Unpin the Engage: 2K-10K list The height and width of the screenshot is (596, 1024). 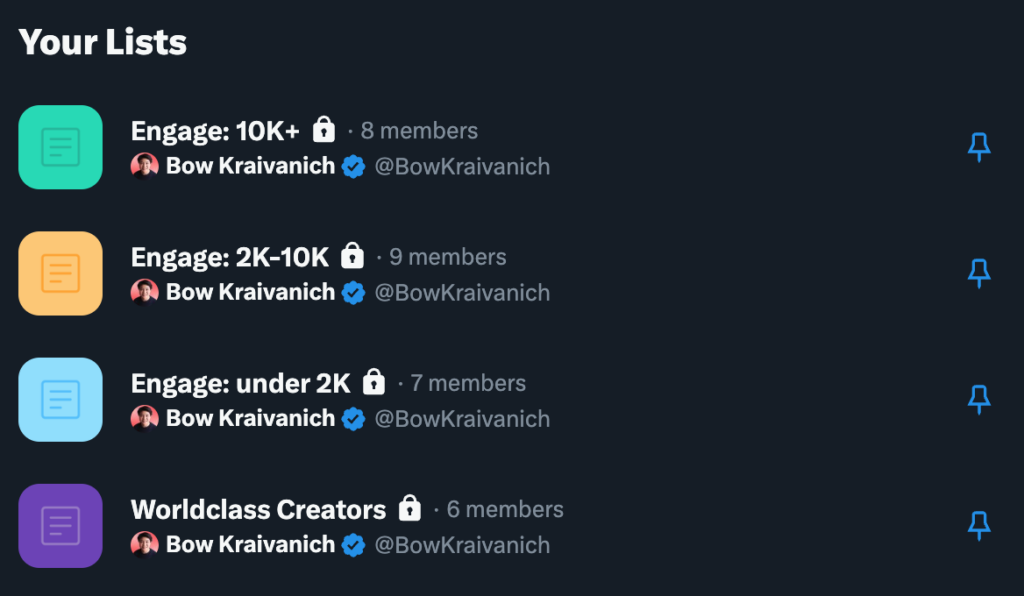pos(979,273)
